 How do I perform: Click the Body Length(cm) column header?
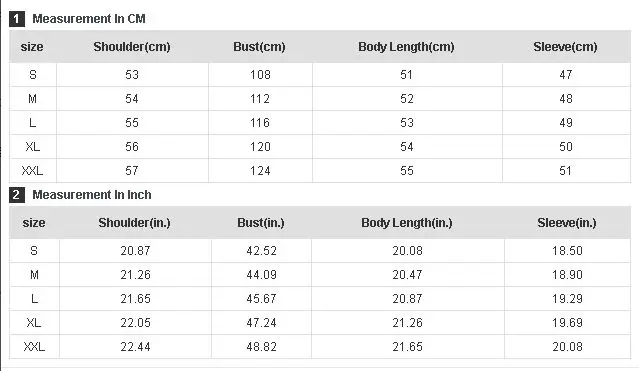pos(406,47)
